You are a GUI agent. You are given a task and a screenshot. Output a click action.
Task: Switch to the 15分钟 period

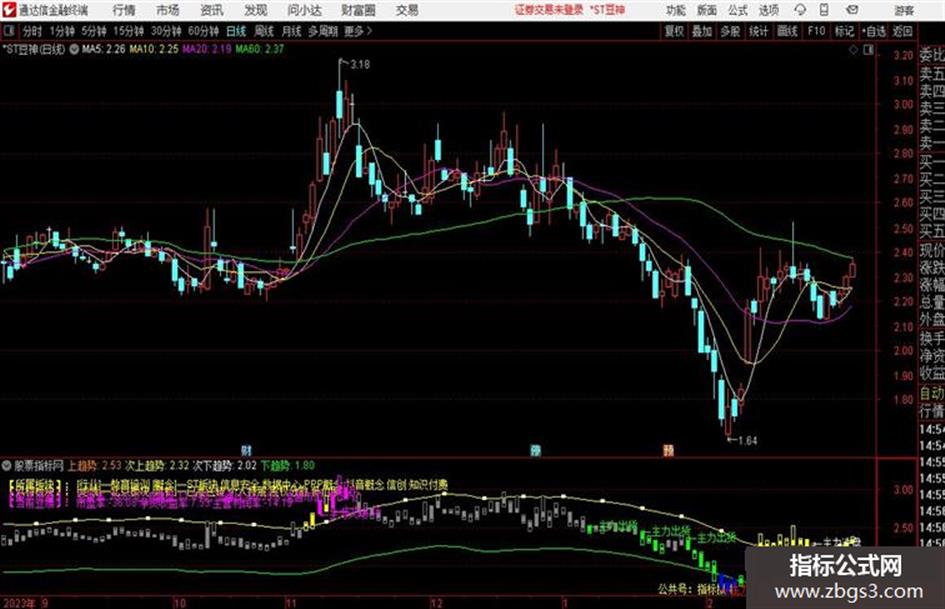click(x=128, y=31)
